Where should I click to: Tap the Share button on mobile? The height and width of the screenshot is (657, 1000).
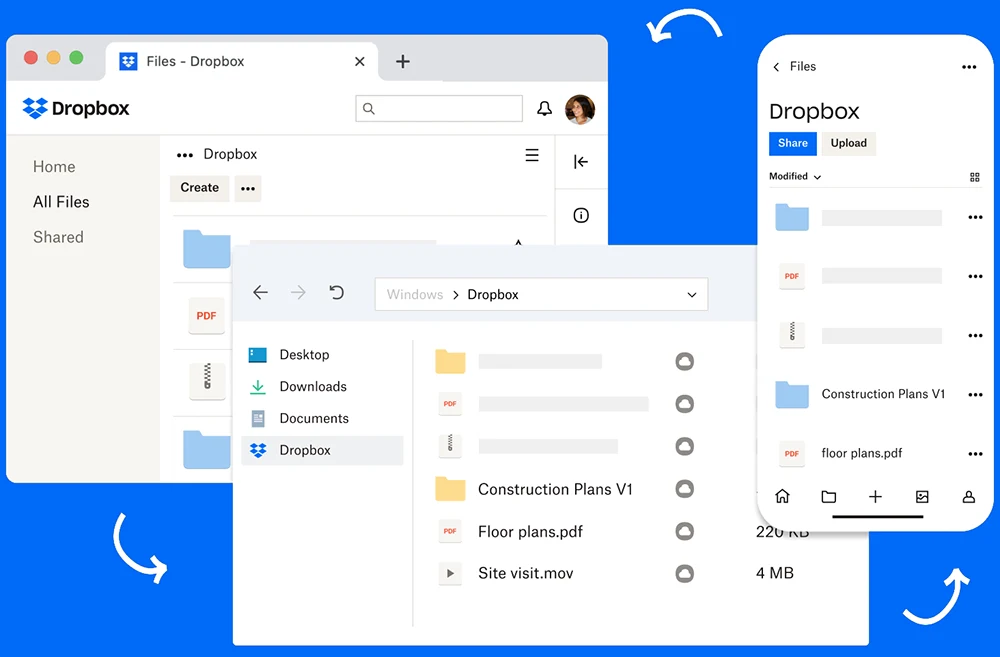(x=793, y=144)
